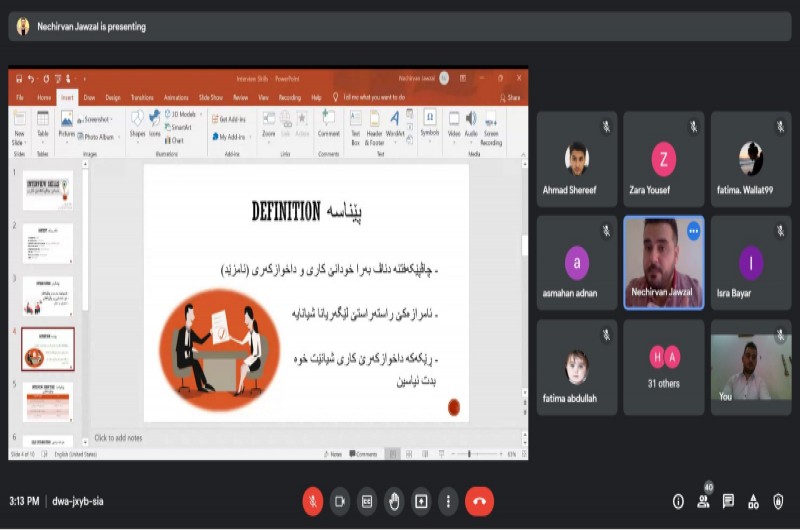Open options on Nechirvan Jawzal's tile
The image size is (800, 532).
coord(693,231)
